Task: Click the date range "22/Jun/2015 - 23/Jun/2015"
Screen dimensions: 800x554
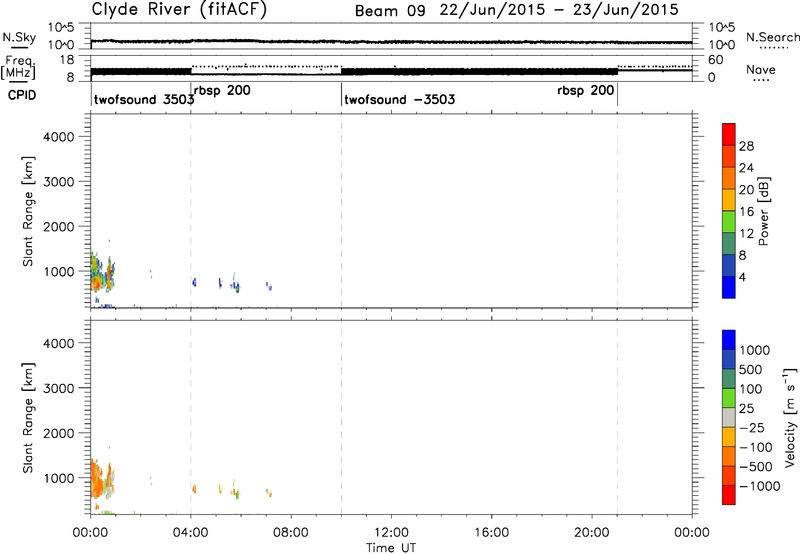Action: coord(559,10)
